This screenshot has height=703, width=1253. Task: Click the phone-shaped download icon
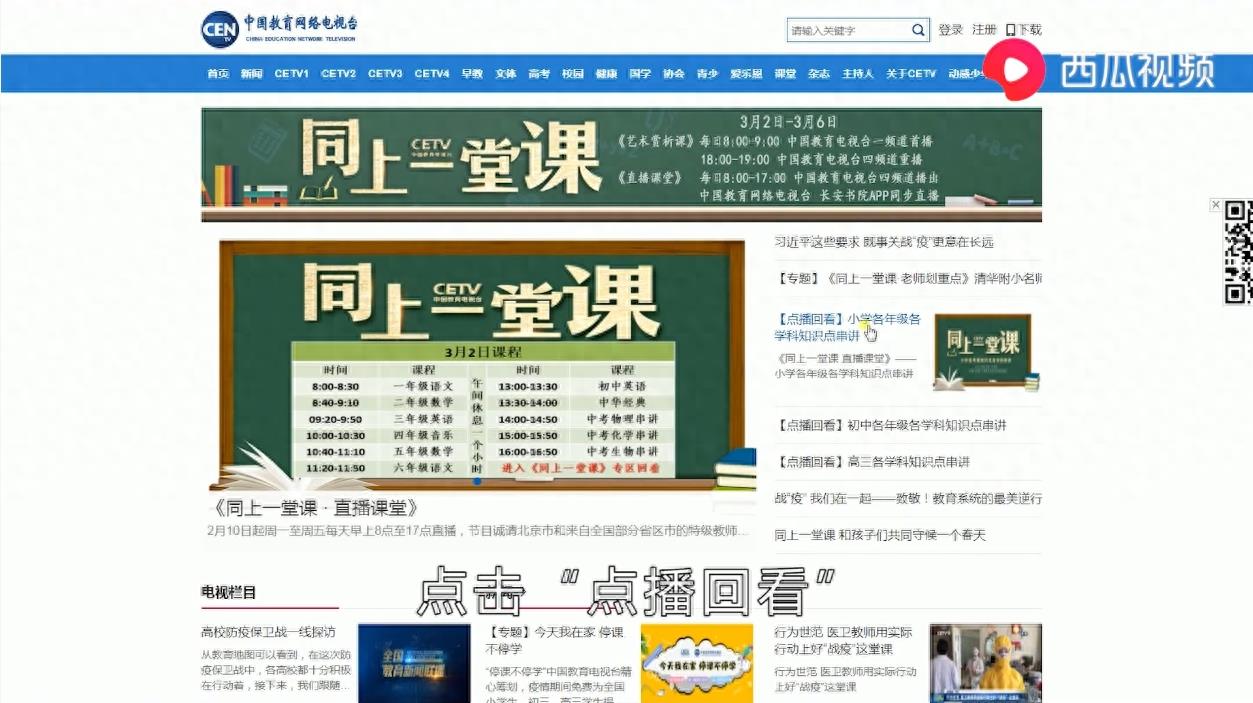point(1011,30)
